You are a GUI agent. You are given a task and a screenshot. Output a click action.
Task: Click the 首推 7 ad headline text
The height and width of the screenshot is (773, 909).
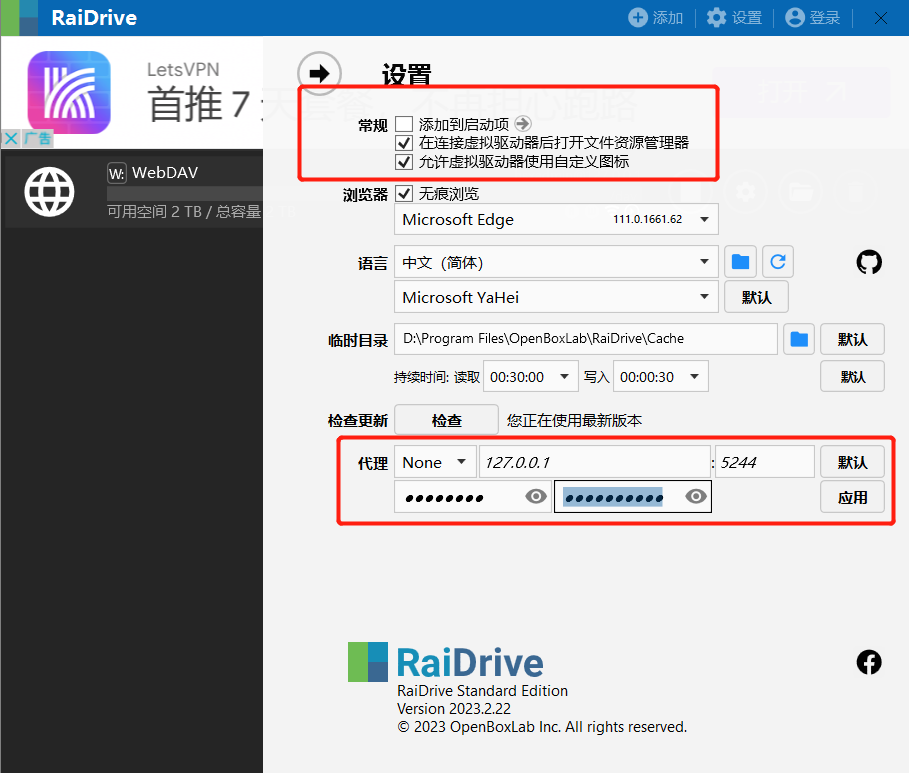tap(199, 105)
